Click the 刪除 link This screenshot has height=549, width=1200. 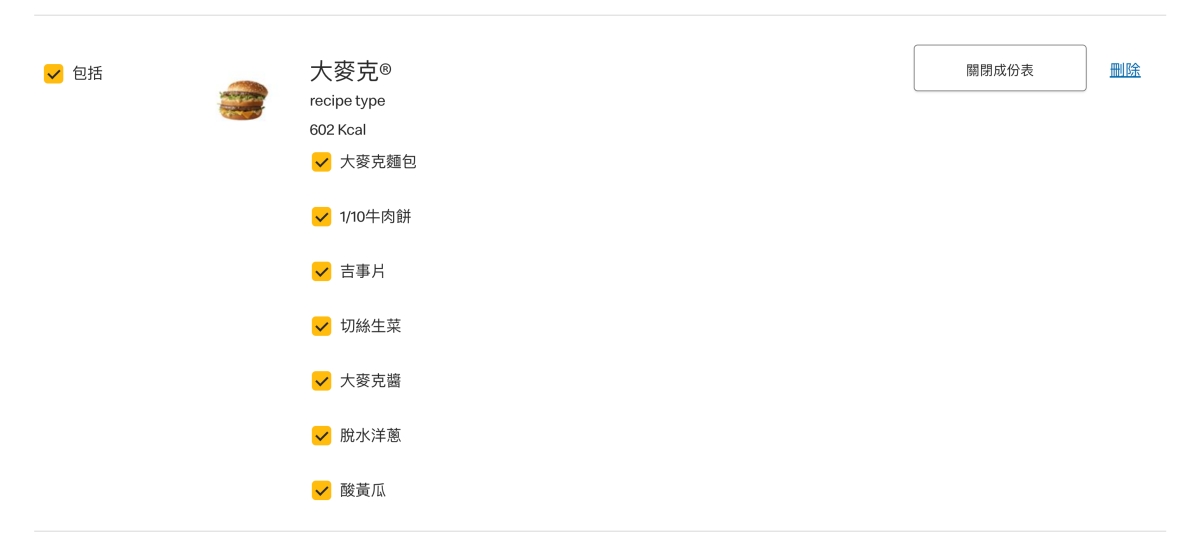1125,70
